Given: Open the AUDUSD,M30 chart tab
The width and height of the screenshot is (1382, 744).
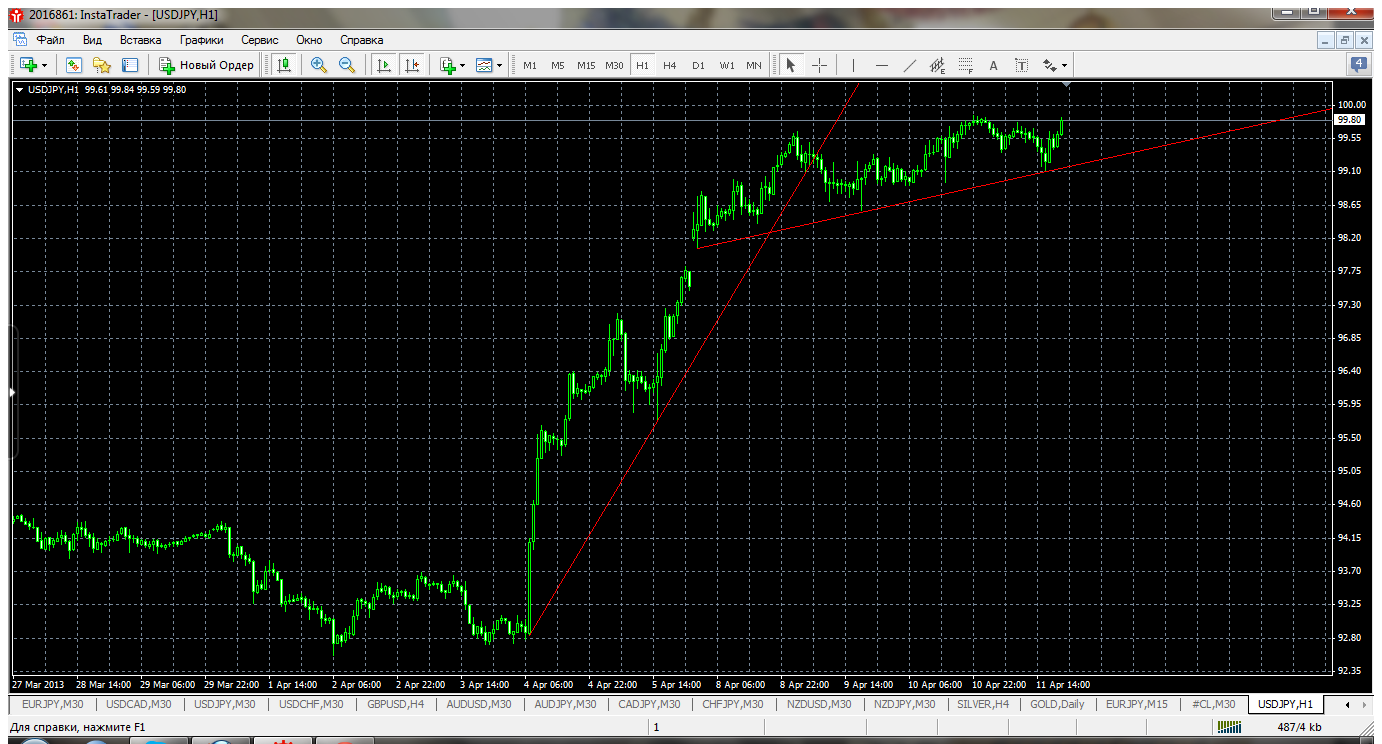Looking at the screenshot, I should [478, 705].
